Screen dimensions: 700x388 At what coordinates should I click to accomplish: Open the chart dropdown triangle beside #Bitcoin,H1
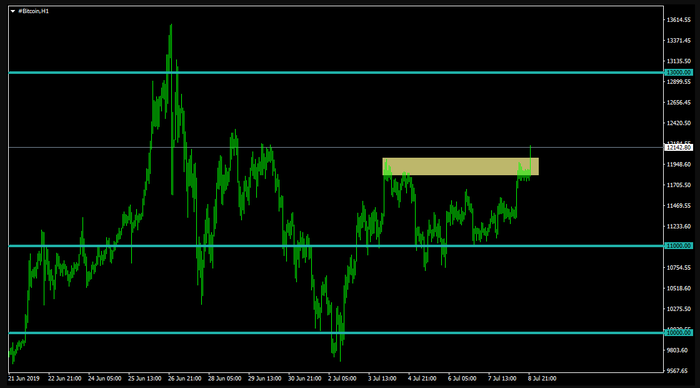click(13, 11)
